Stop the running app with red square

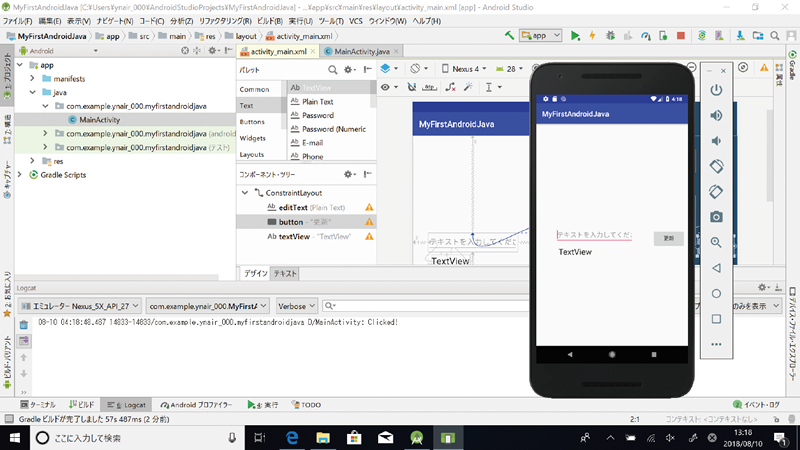coord(681,36)
